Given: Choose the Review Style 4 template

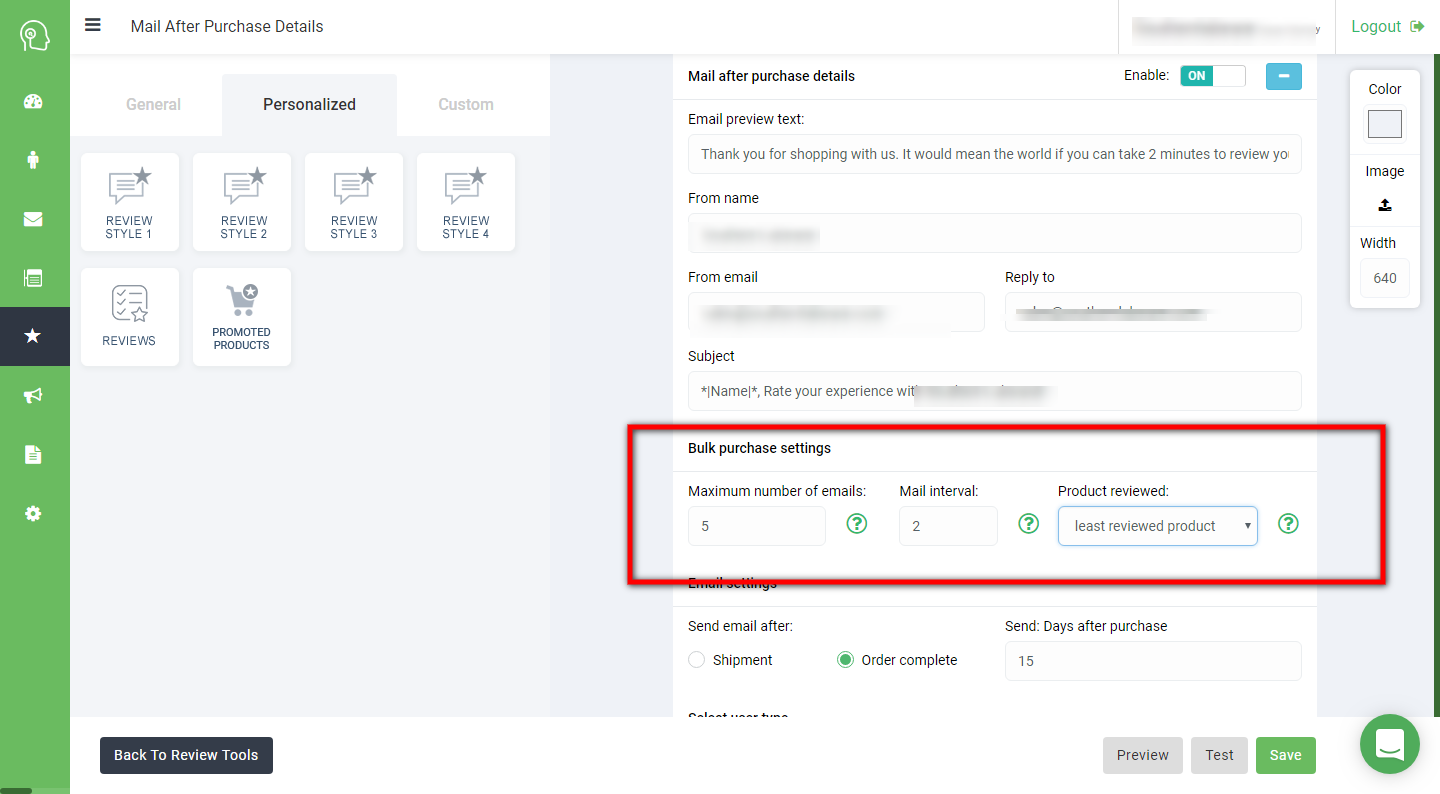Looking at the screenshot, I should [x=466, y=202].
